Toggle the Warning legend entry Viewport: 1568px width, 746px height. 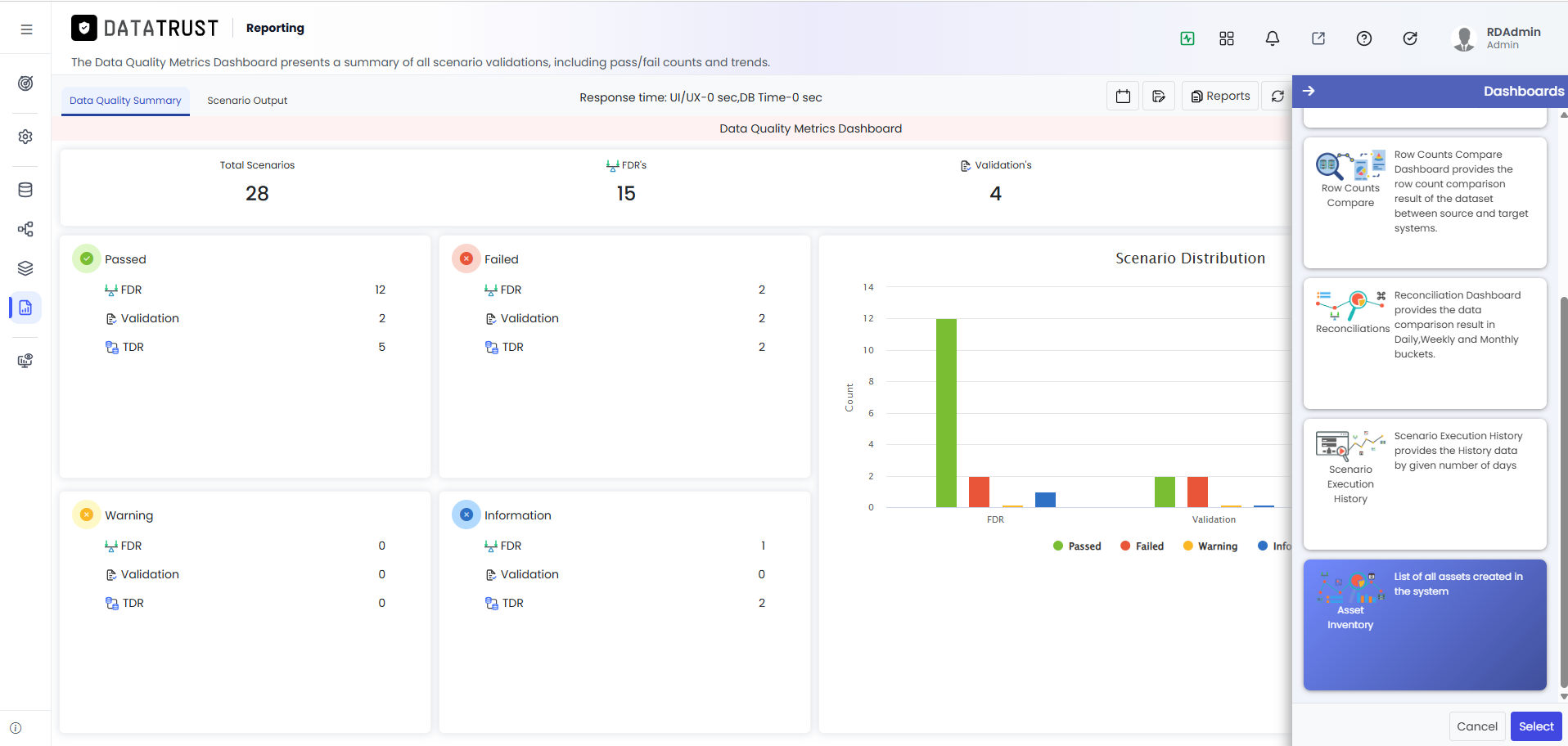1210,546
